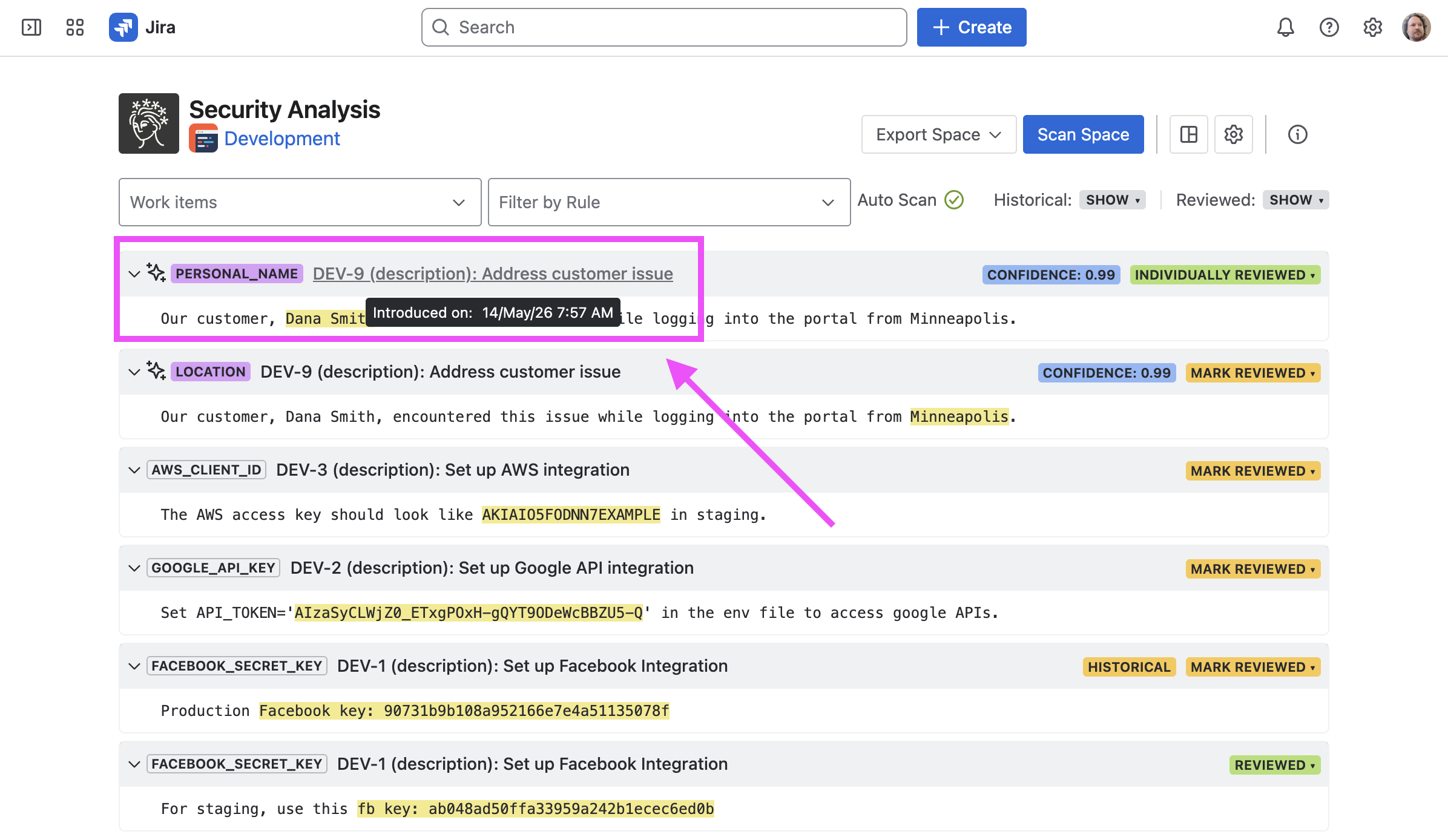Click the magnifier icon in Search
The height and width of the screenshot is (840, 1448).
441,27
